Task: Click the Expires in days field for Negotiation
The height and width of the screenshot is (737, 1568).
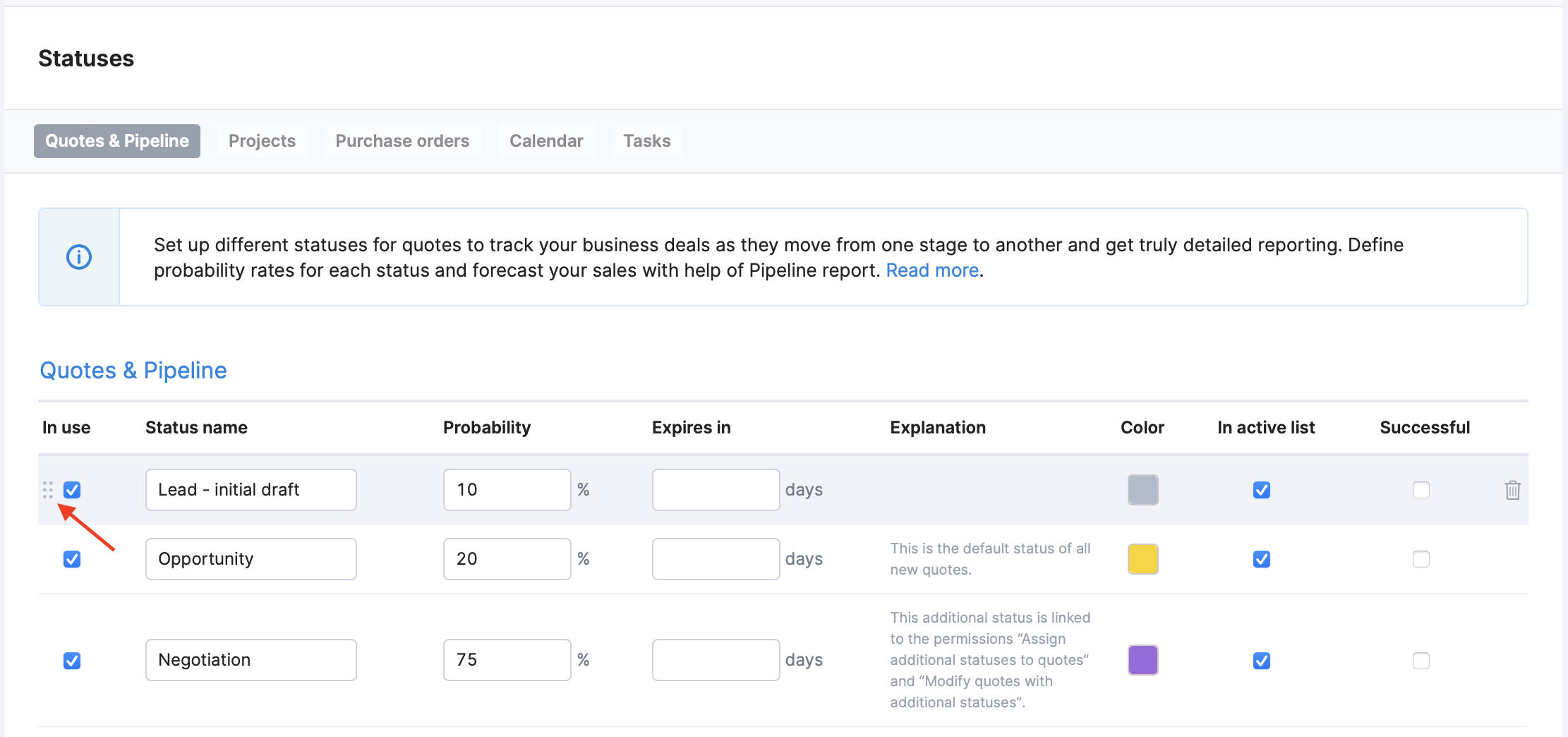Action: [716, 660]
